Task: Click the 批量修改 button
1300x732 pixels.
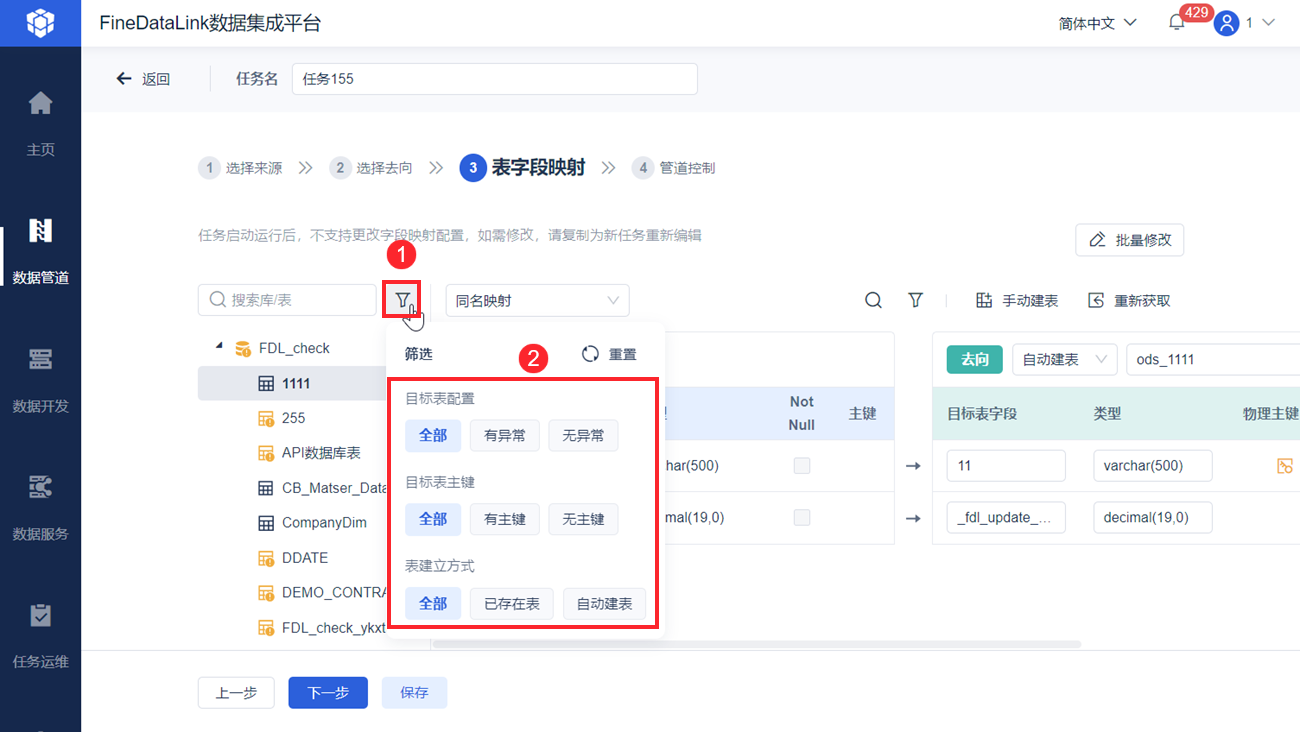Action: 1129,240
